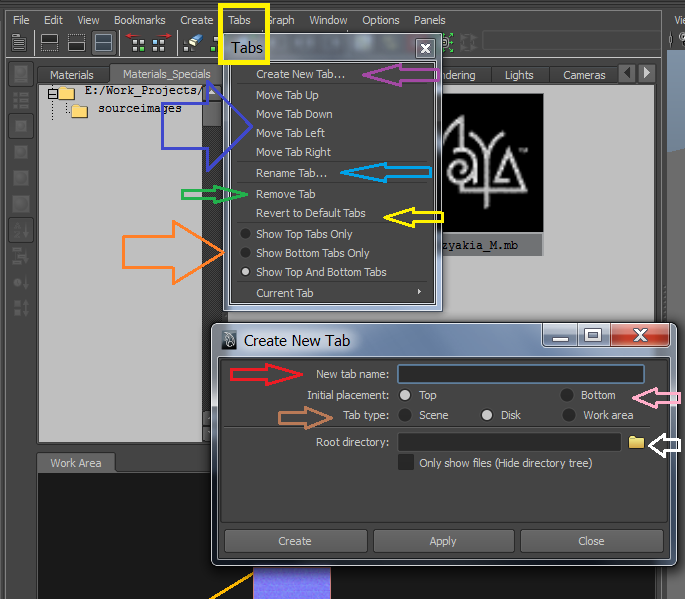Focus the New tab name input field
Image resolution: width=685 pixels, height=599 pixels.
[521, 374]
